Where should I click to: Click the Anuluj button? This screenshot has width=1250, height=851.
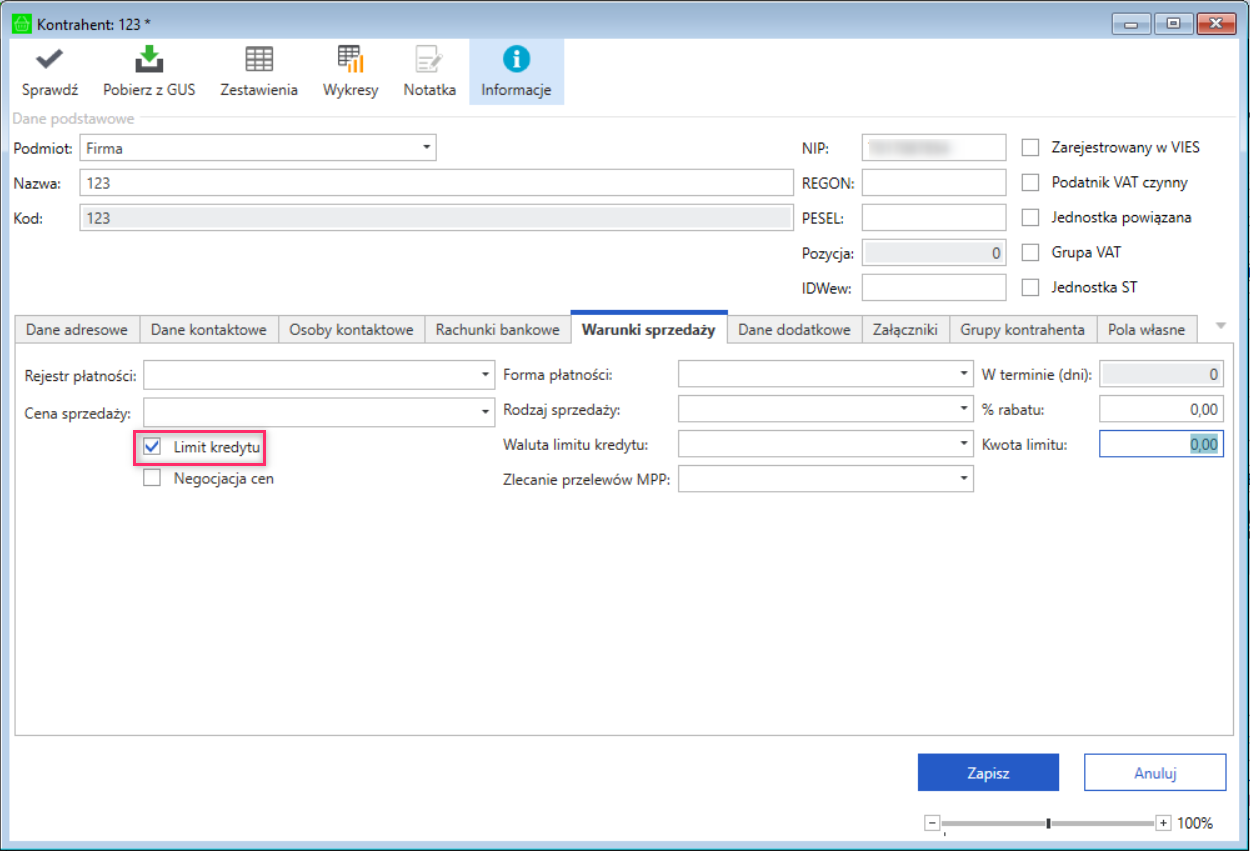click(x=1155, y=773)
